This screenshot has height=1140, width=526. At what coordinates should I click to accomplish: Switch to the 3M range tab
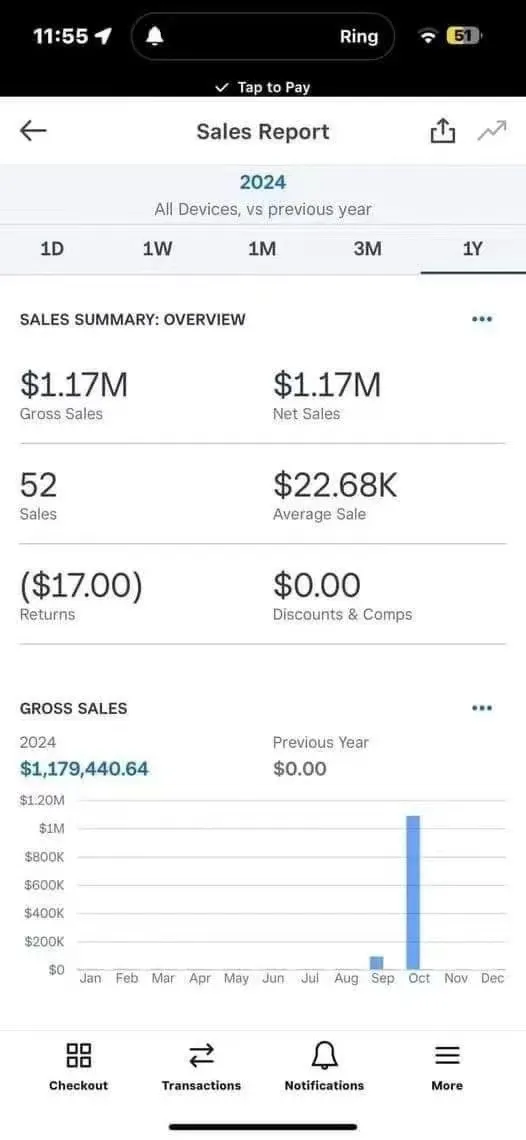pos(367,249)
